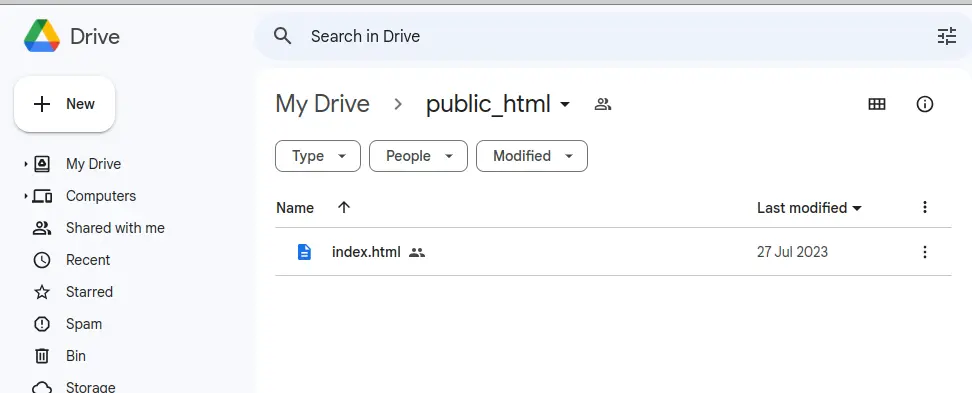Open Last modified sort dropdown
The image size is (972, 393).
809,208
